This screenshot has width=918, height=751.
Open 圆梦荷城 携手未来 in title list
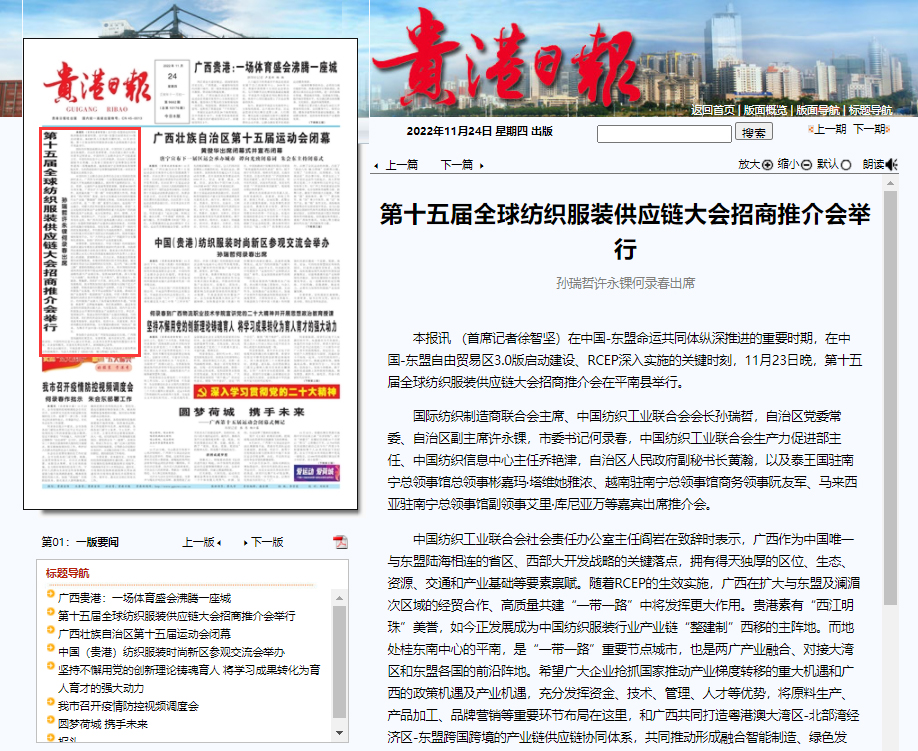click(103, 724)
